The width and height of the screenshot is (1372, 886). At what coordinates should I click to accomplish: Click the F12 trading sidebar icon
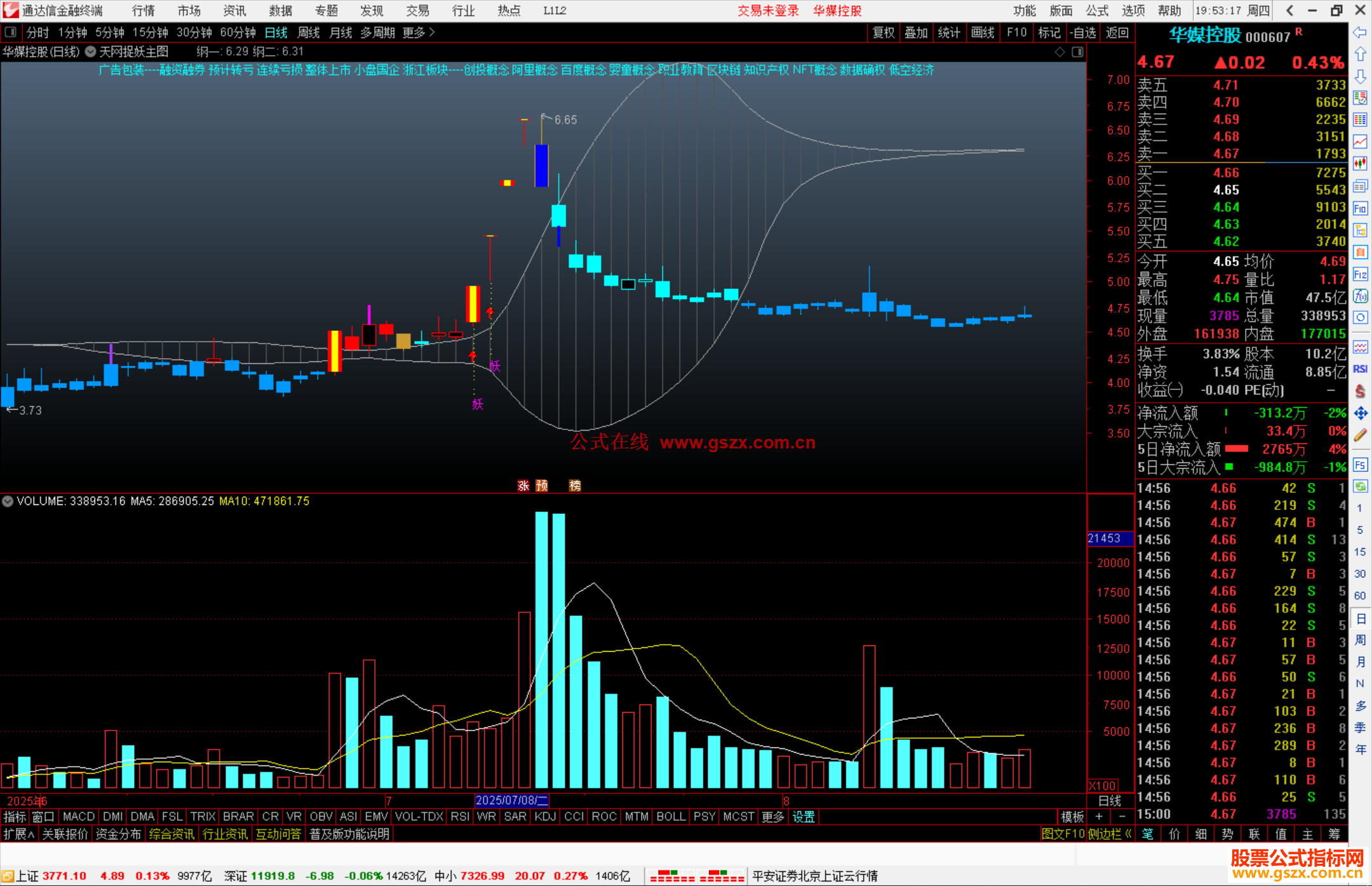click(1360, 274)
